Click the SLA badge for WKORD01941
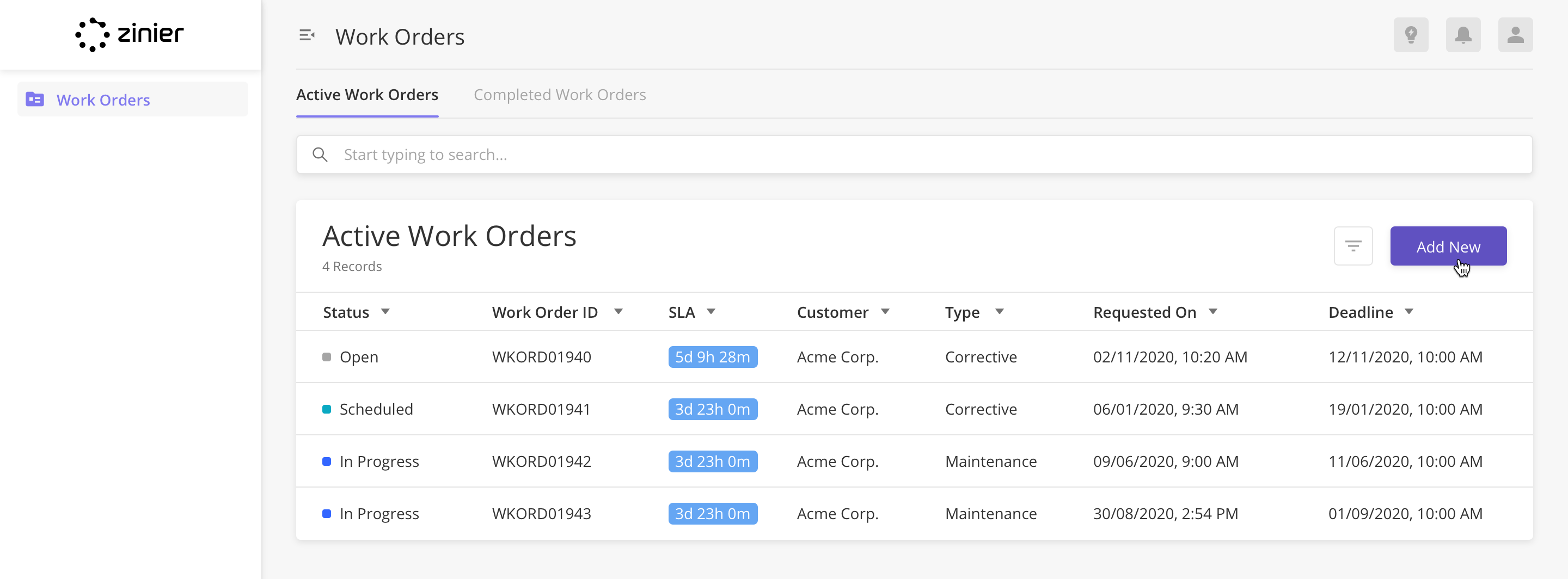The width and height of the screenshot is (1568, 579). click(712, 409)
